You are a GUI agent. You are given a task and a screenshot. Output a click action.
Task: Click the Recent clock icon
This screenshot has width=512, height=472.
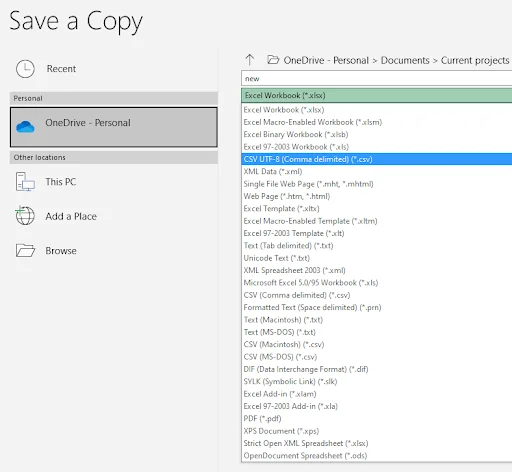point(25,69)
